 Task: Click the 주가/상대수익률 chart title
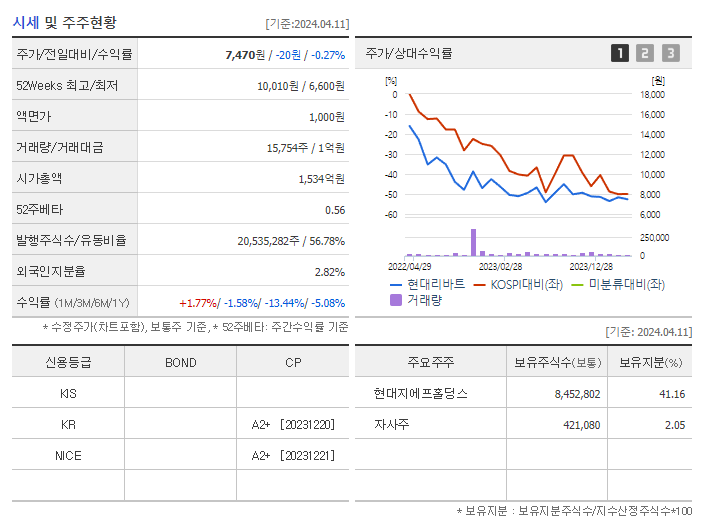(x=409, y=53)
